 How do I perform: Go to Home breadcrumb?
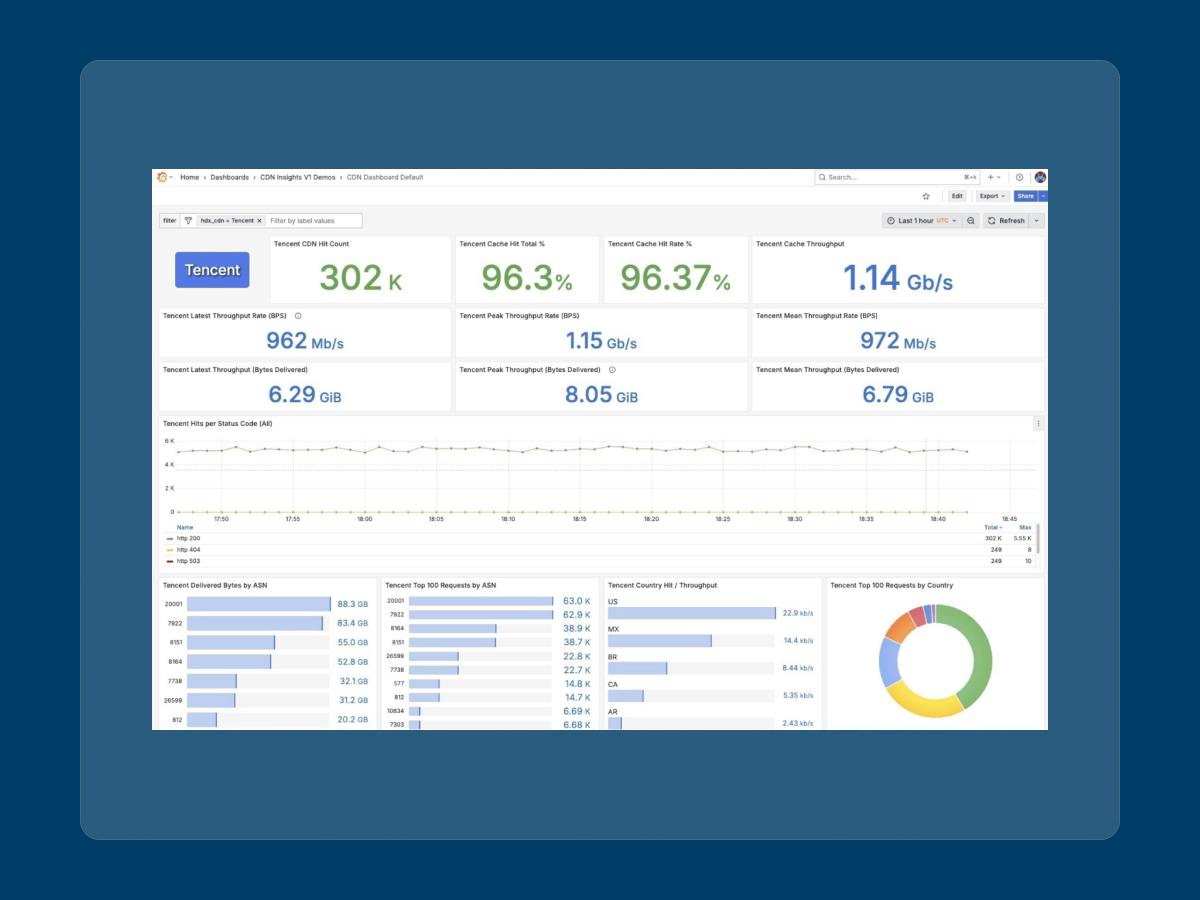pos(189,177)
